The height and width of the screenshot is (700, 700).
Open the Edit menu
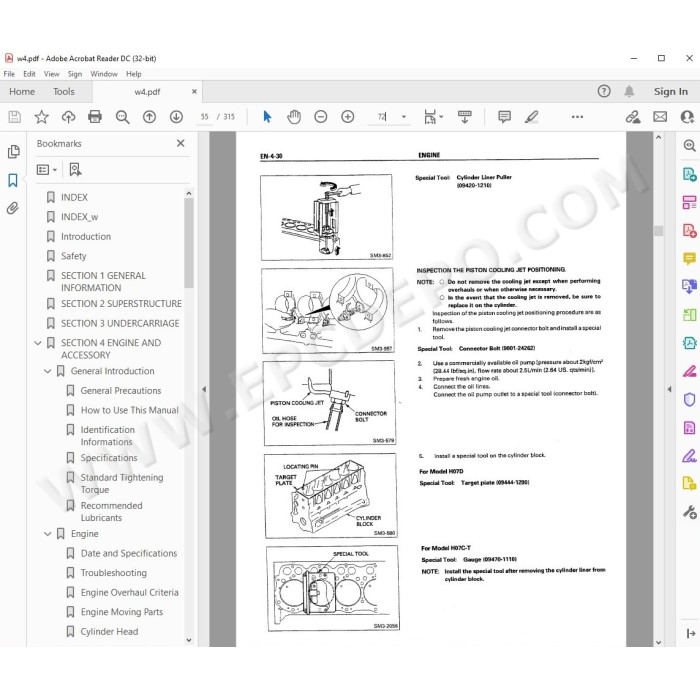click(x=29, y=74)
